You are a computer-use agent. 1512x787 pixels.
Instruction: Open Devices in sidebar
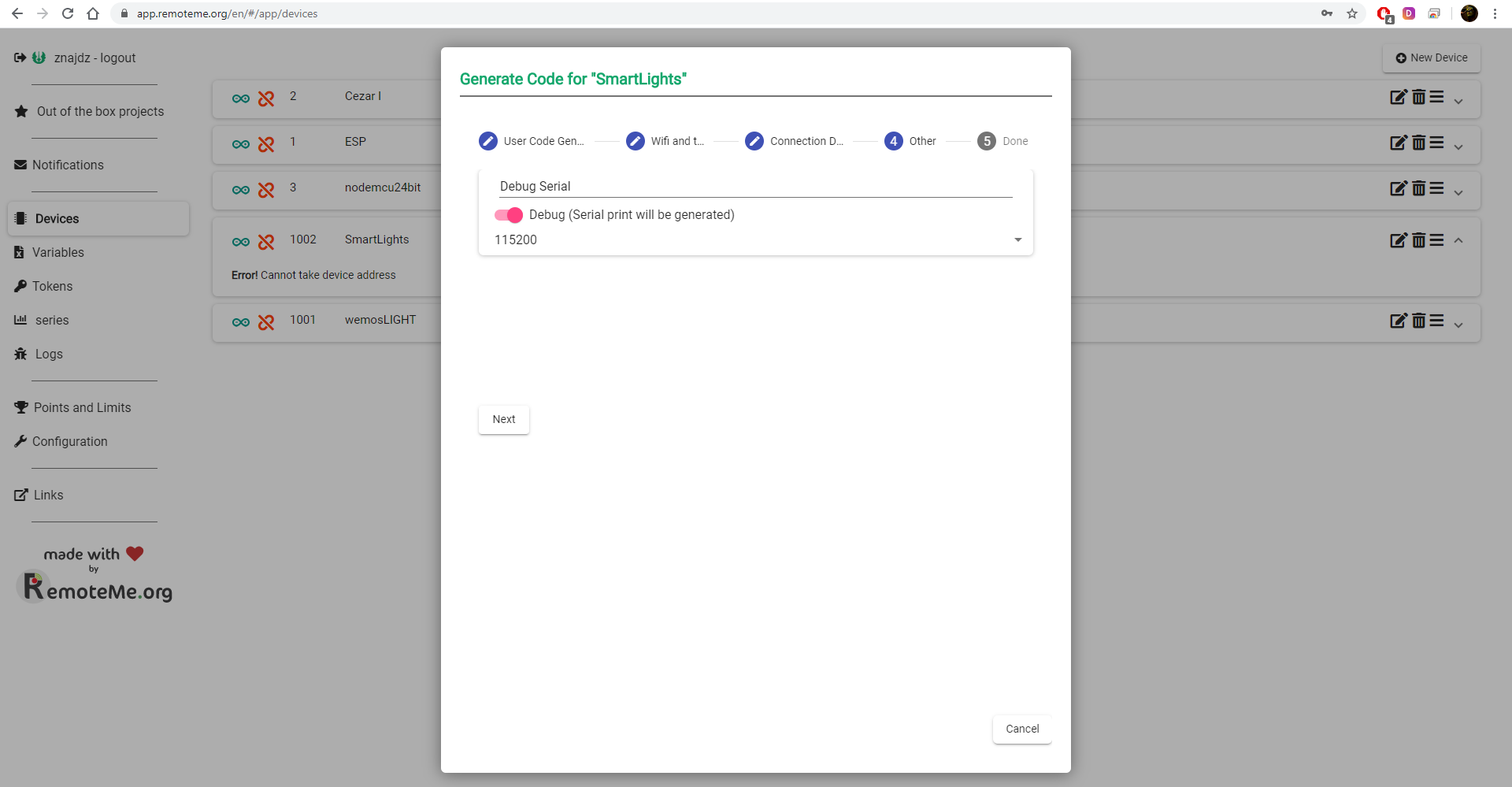coord(98,218)
